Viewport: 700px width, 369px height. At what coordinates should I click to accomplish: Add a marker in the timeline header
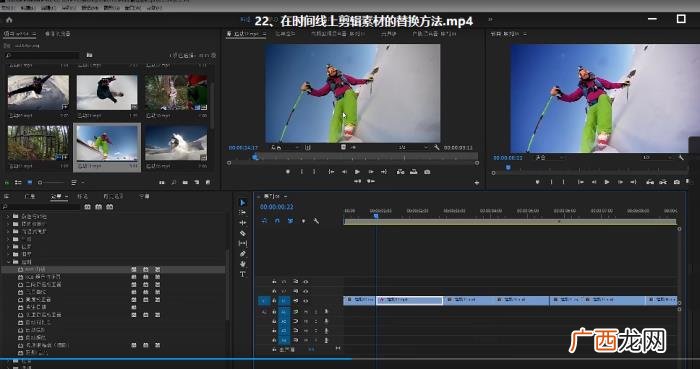tap(304, 221)
